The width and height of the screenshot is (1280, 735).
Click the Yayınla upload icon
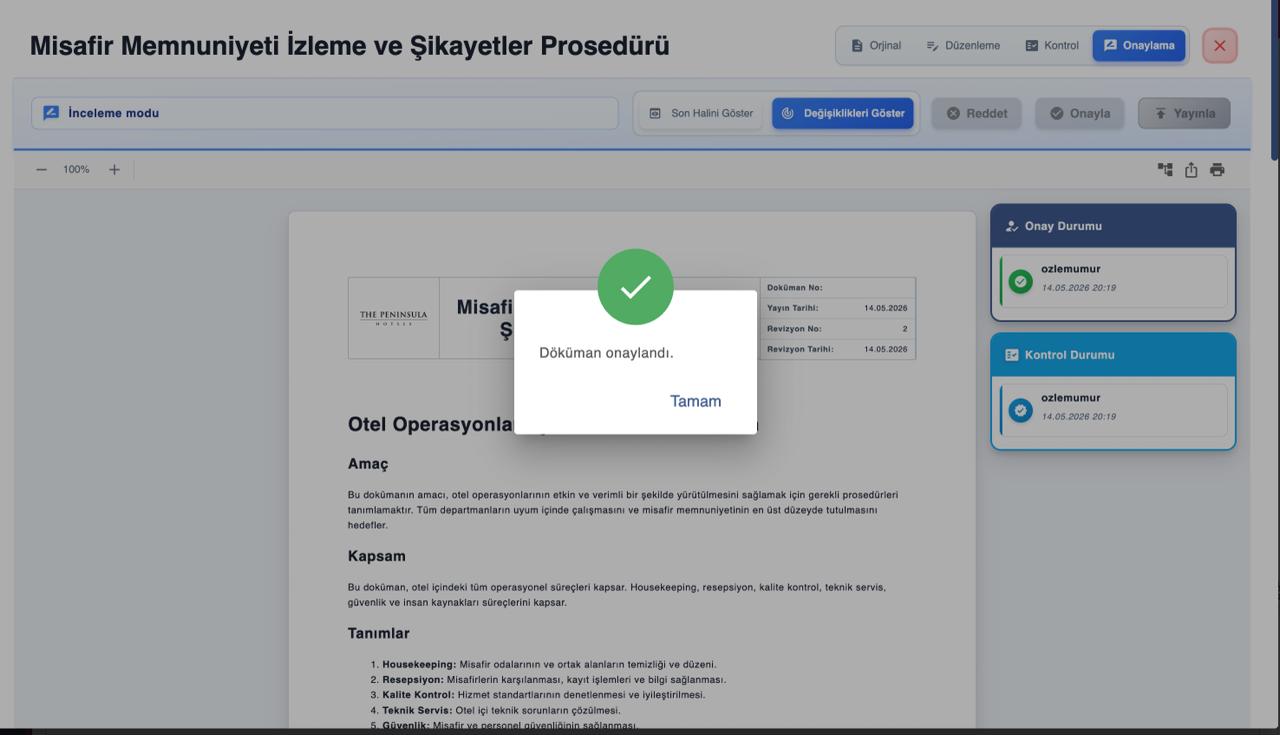1160,113
